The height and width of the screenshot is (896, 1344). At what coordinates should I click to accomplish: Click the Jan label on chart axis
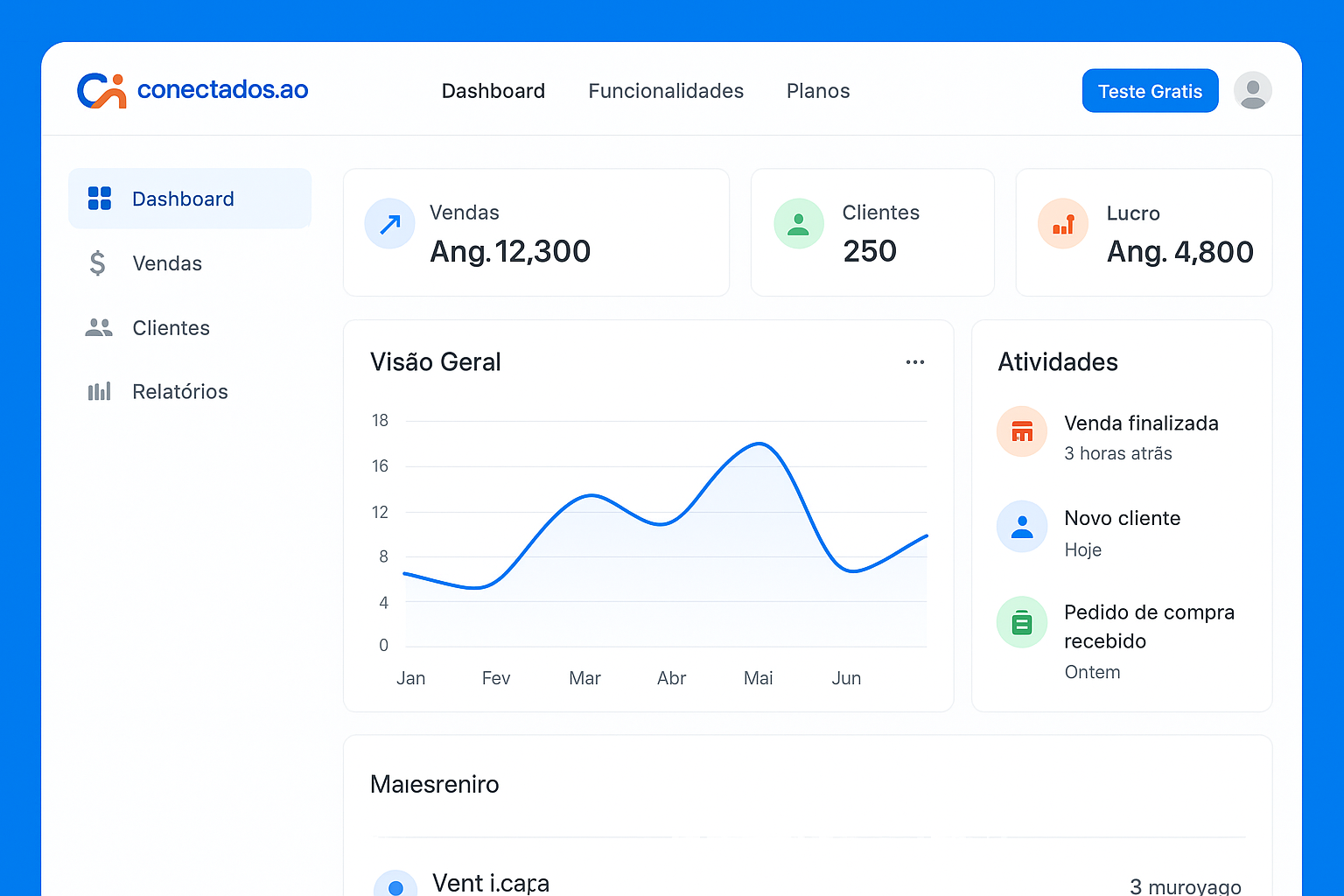(x=411, y=678)
